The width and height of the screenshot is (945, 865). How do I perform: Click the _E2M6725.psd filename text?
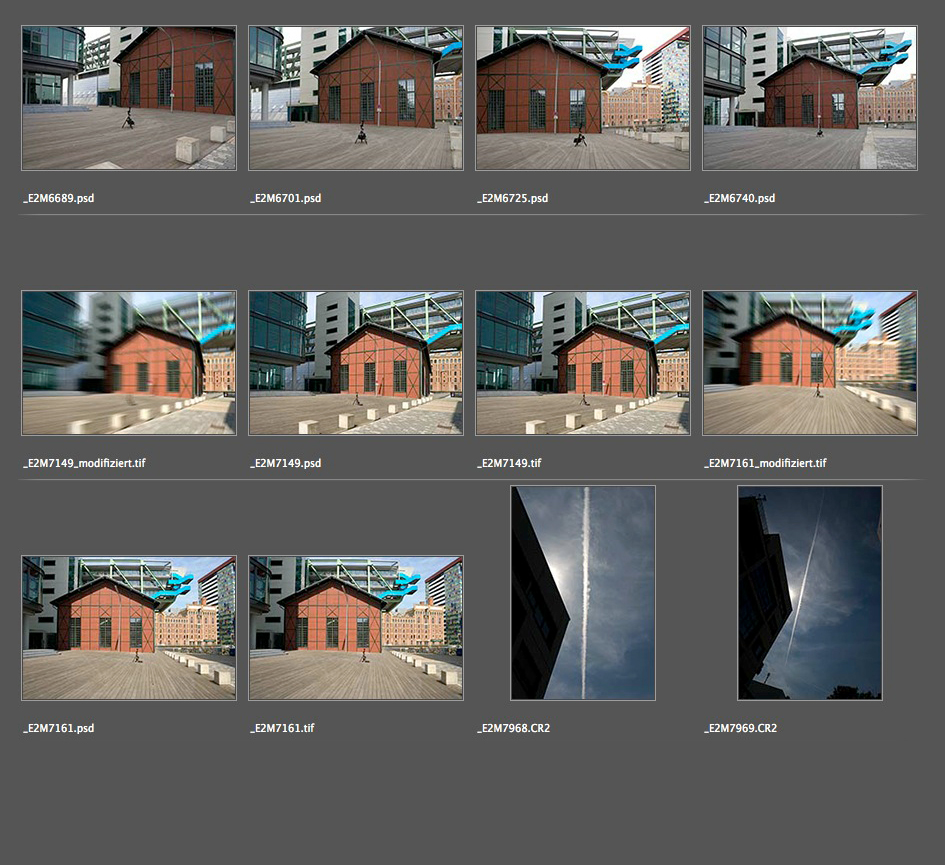(513, 199)
